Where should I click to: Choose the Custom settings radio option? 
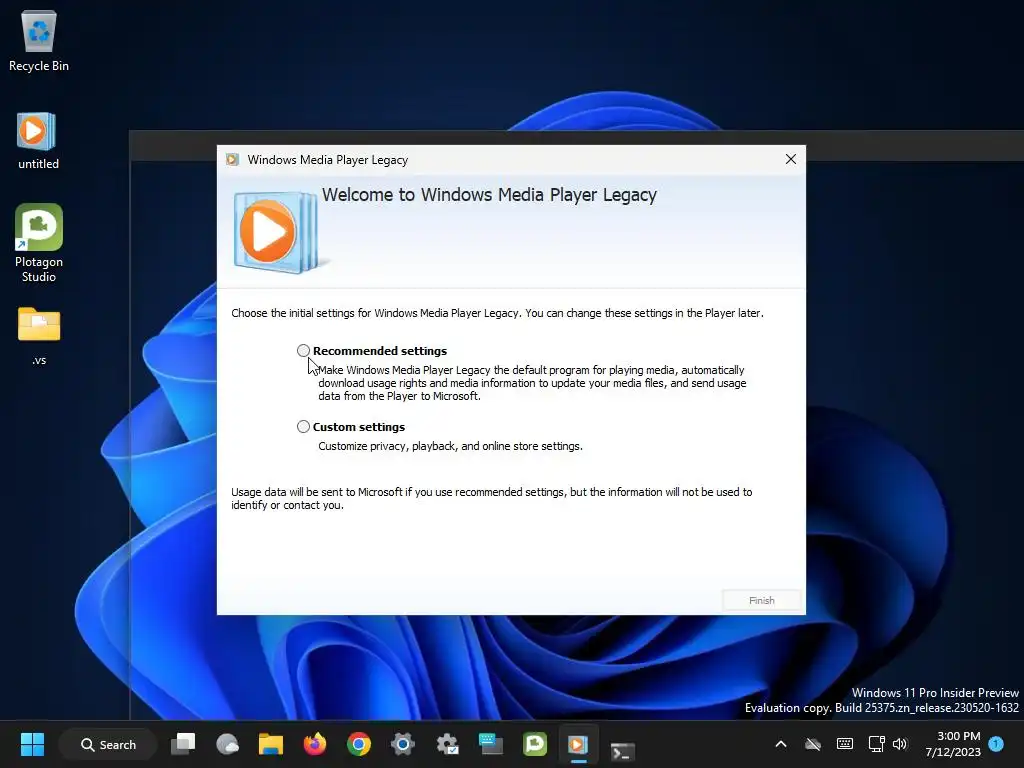point(303,426)
